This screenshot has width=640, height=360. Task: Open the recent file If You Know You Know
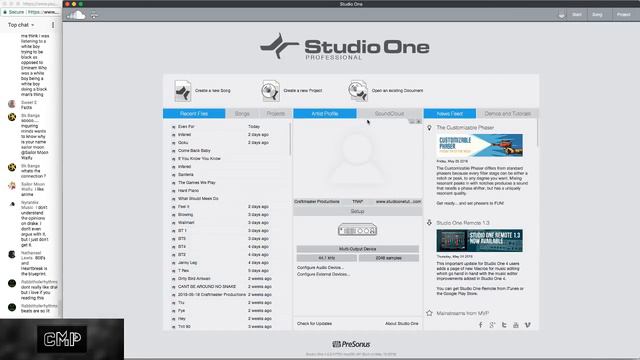point(199,159)
